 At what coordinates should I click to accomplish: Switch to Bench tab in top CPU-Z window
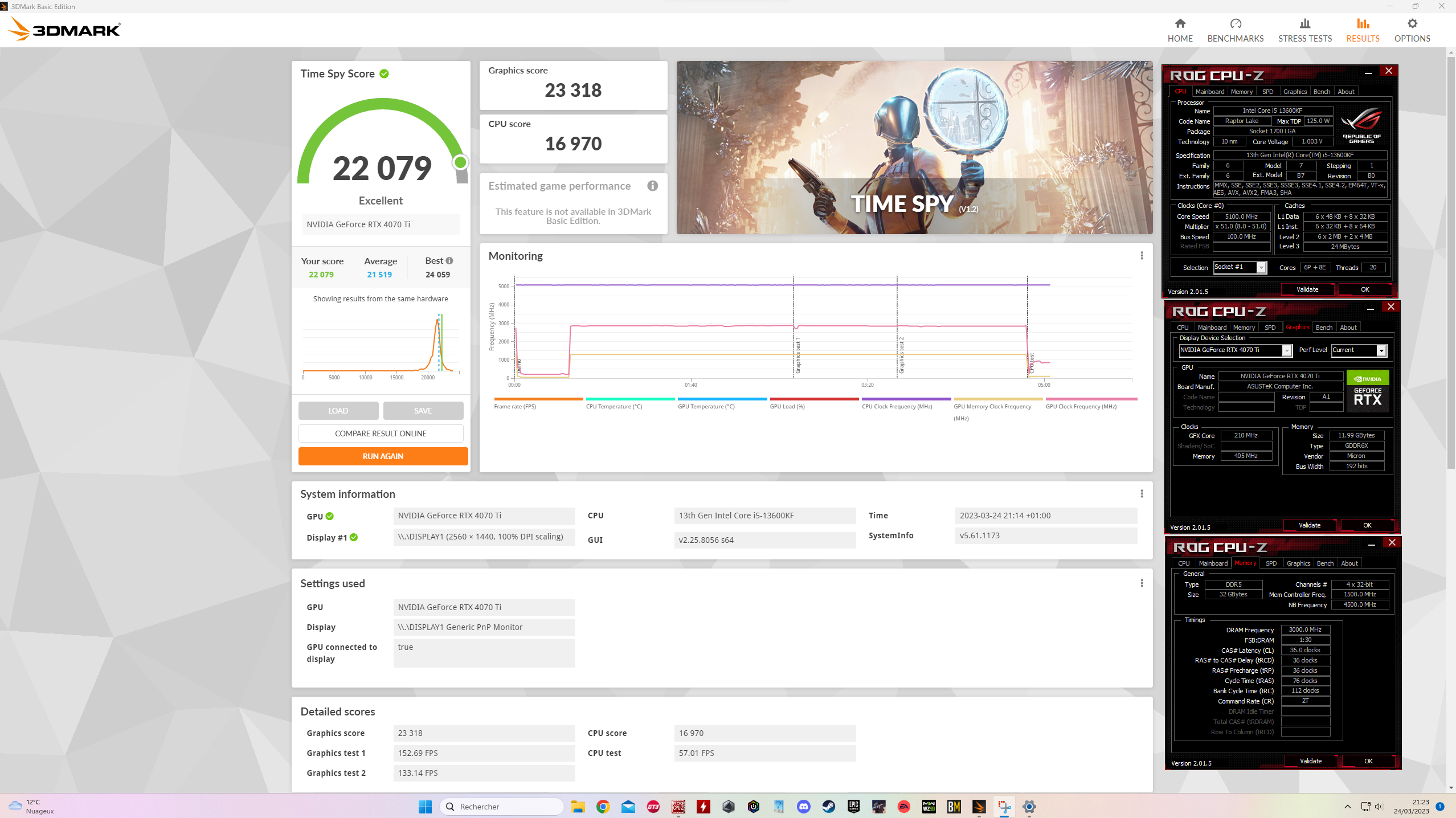(x=1322, y=92)
